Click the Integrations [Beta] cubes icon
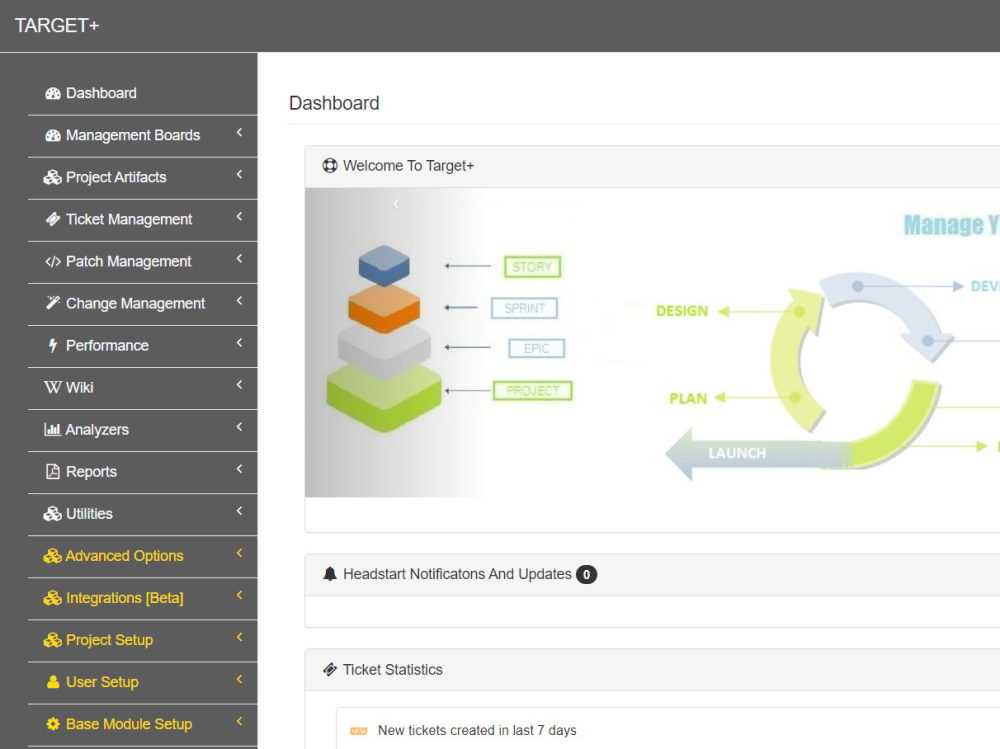This screenshot has width=1000, height=749. pyautogui.click(x=52, y=598)
